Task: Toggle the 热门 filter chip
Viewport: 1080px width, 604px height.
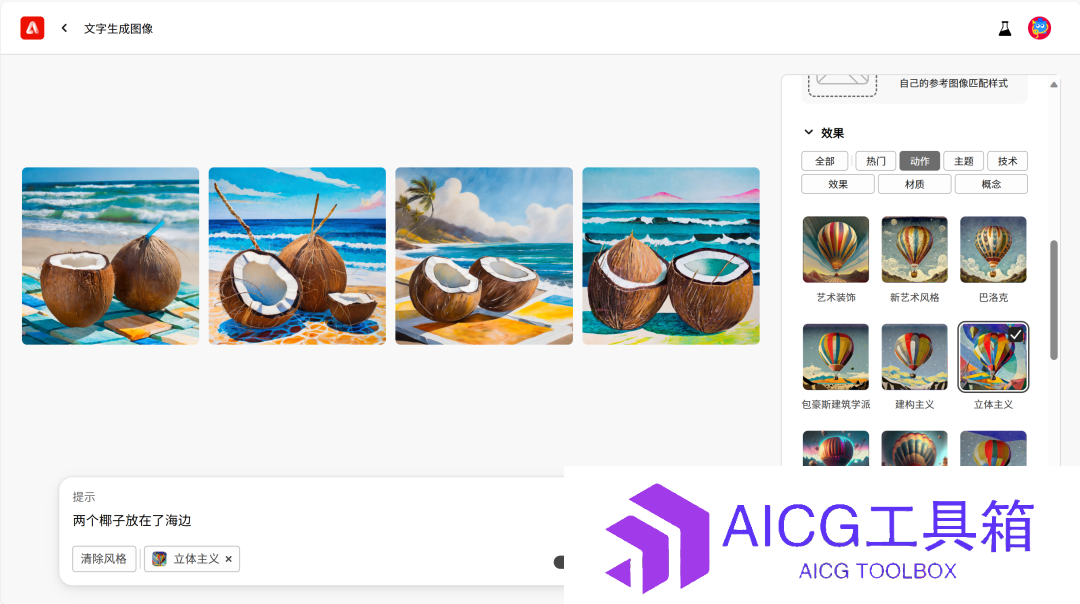Action: pos(875,161)
